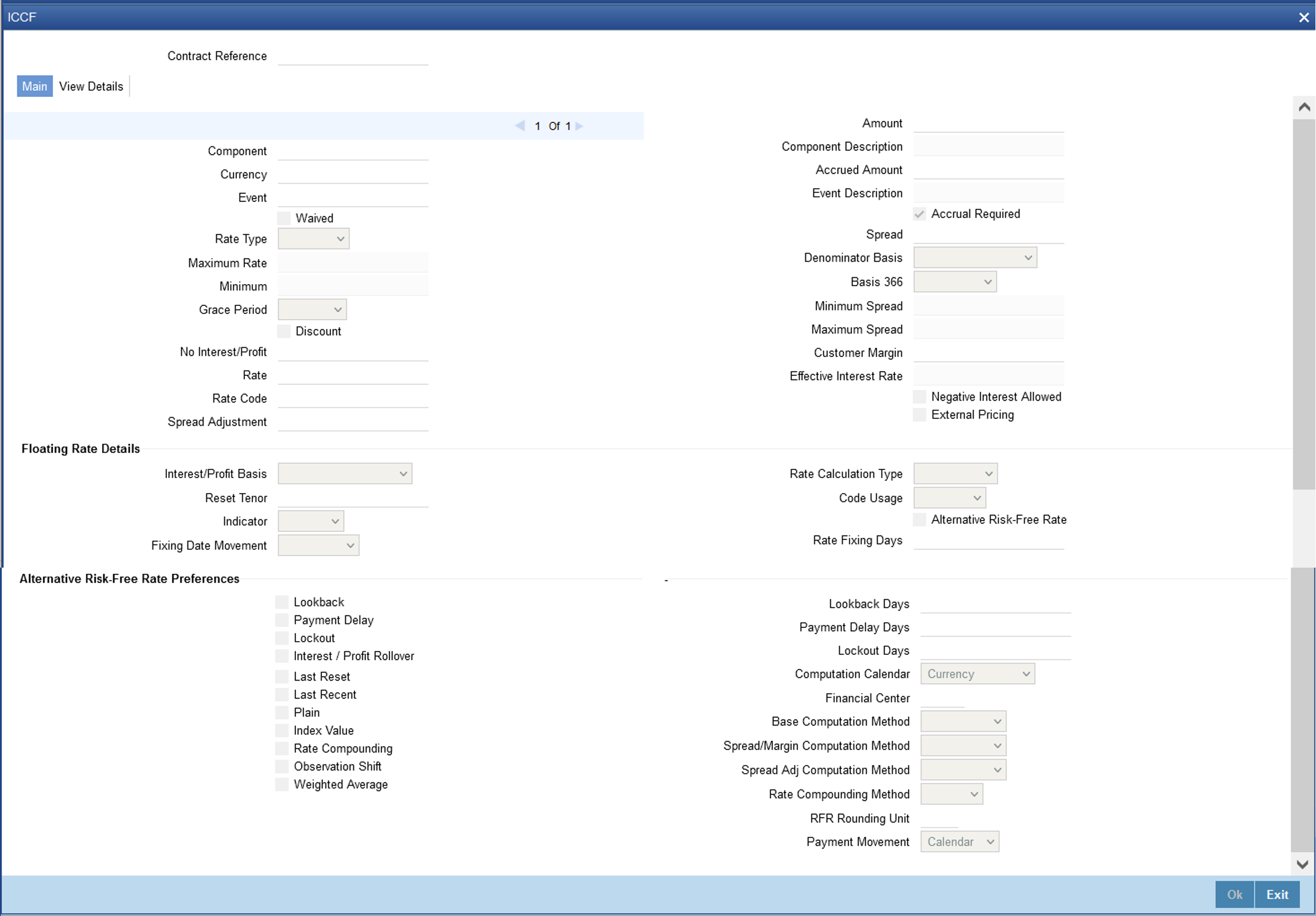Click the scroll down arrow icon
This screenshot has height=916, width=1316.
click(1302, 864)
